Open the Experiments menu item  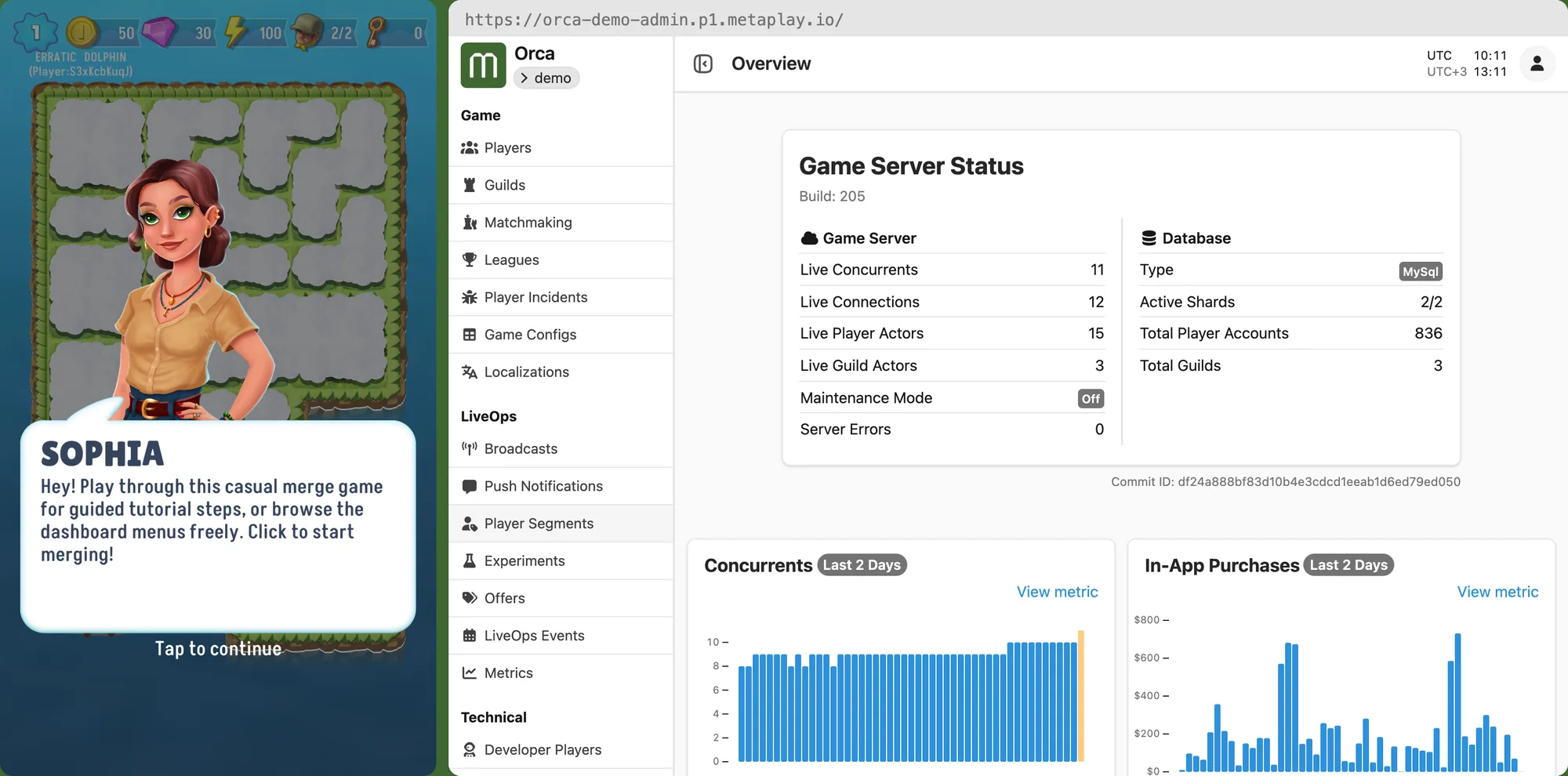[561, 560]
